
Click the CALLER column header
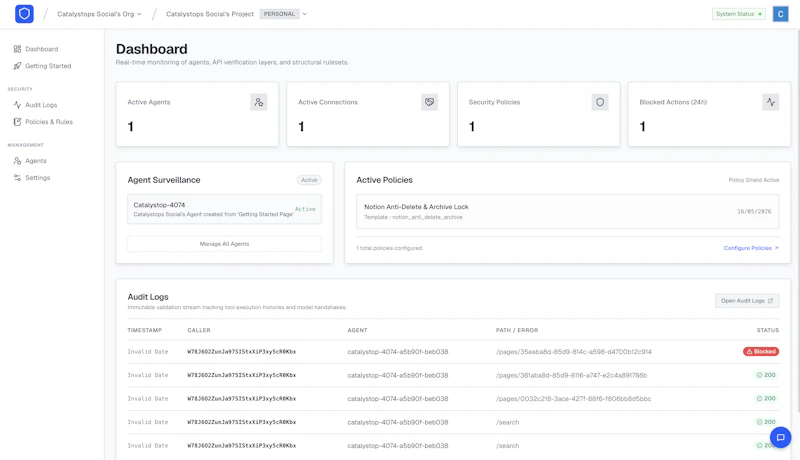tap(199, 330)
